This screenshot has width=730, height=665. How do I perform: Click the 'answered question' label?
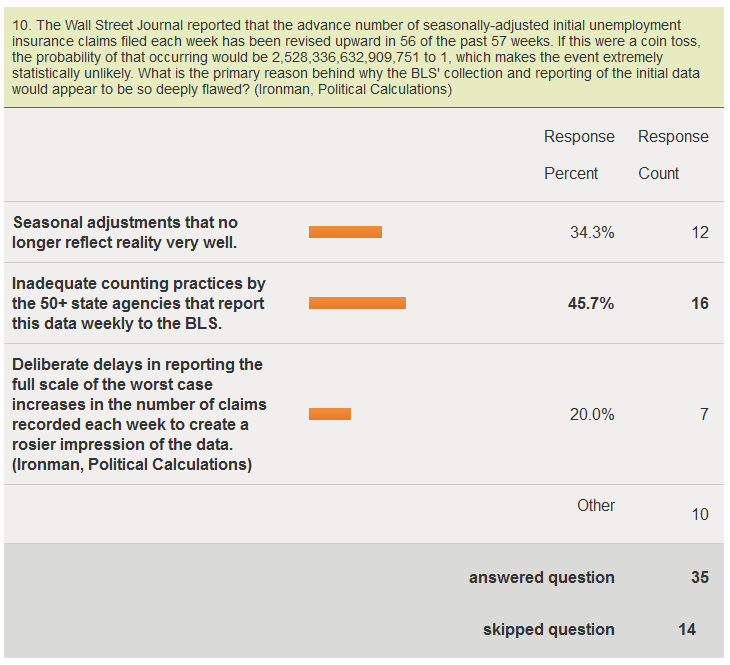click(x=541, y=577)
